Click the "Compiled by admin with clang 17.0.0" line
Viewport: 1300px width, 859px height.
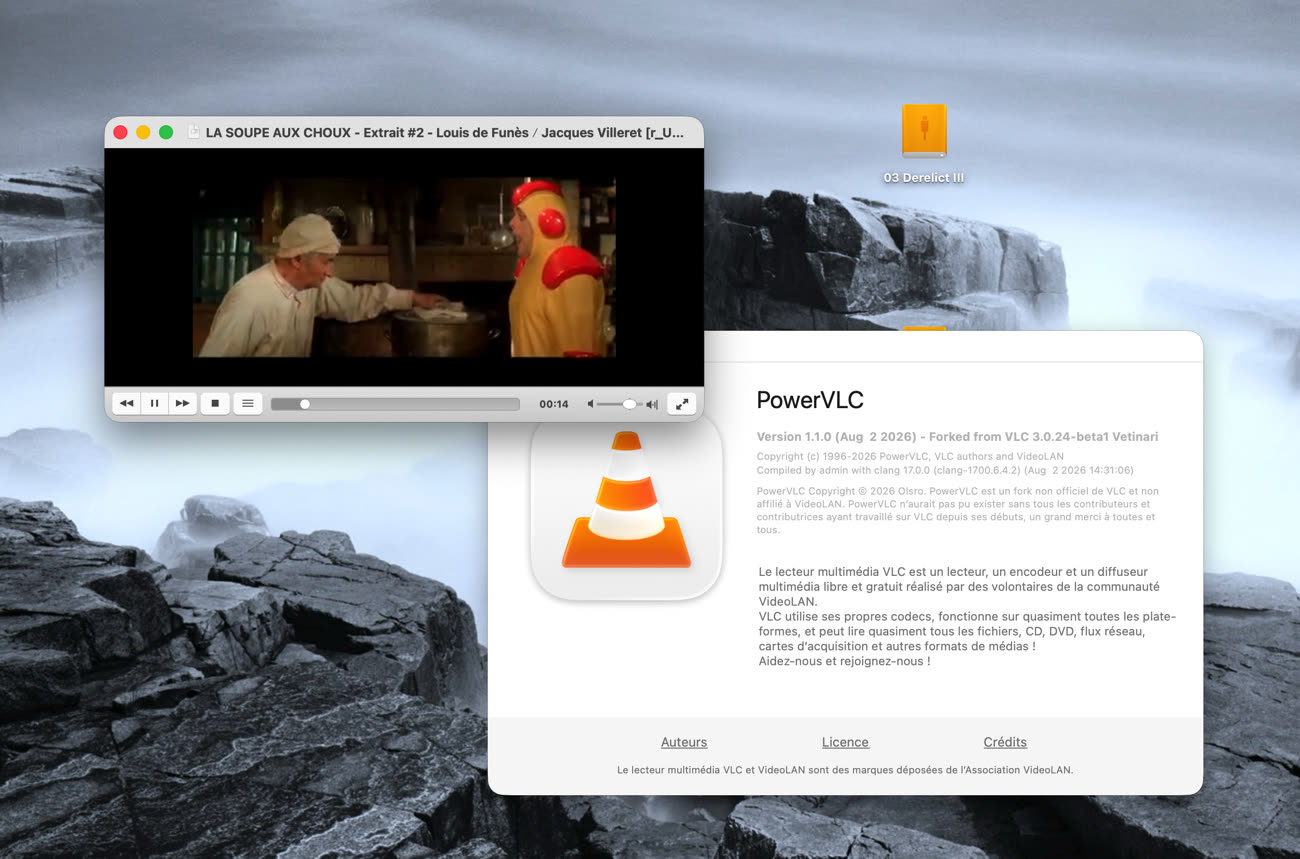tap(945, 470)
